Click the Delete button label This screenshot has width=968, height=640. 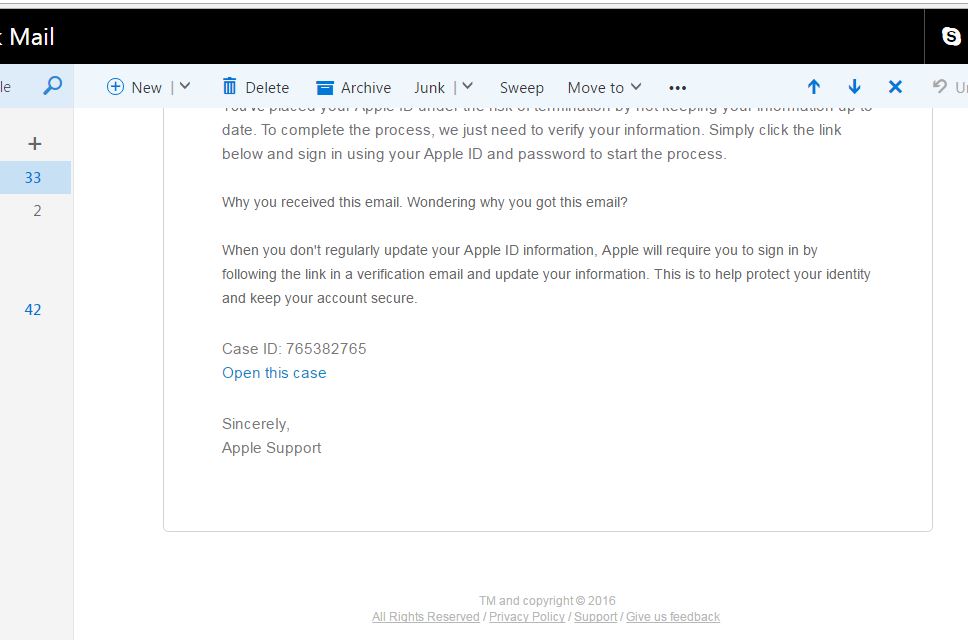click(x=267, y=88)
